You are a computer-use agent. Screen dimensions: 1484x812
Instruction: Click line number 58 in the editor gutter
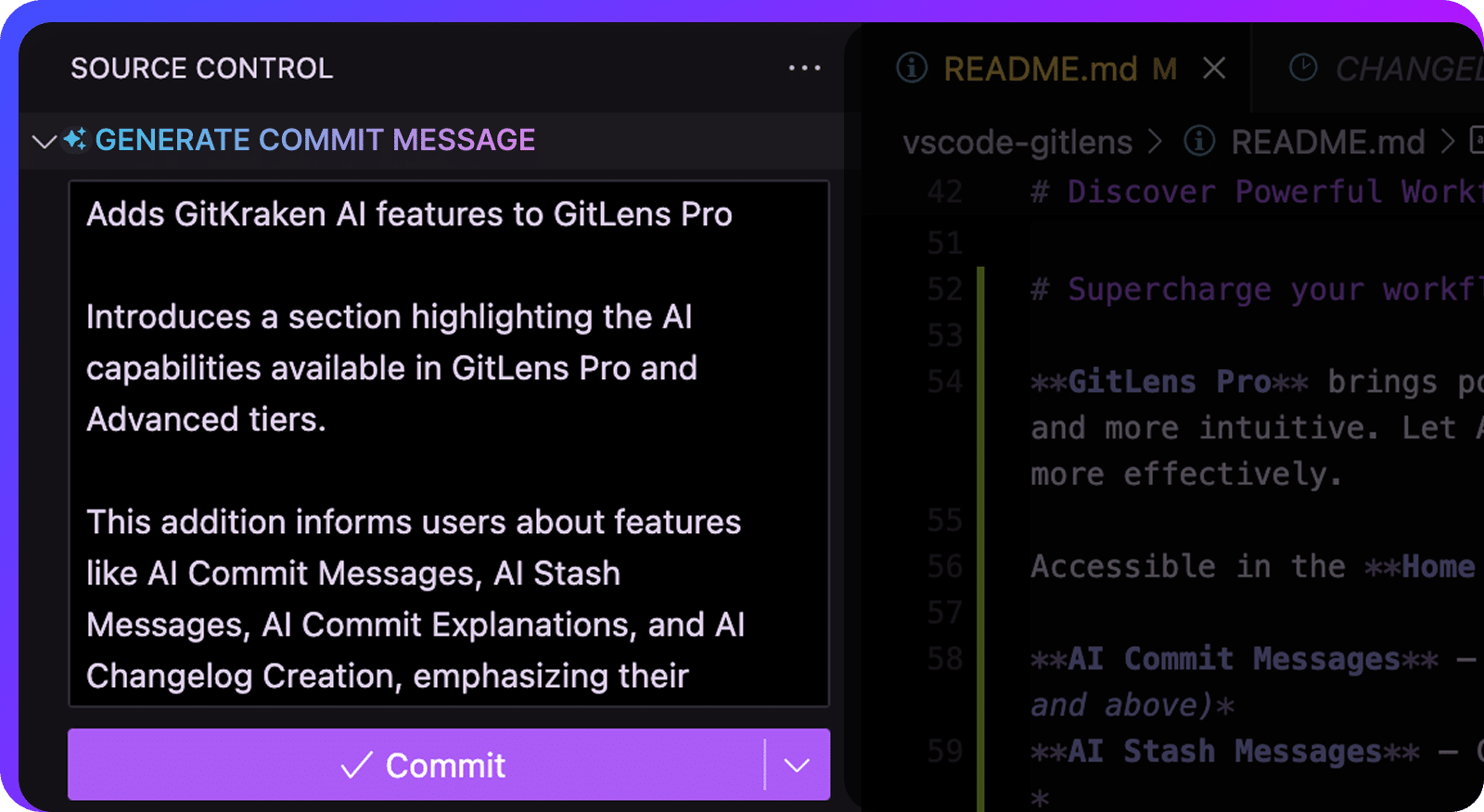944,659
